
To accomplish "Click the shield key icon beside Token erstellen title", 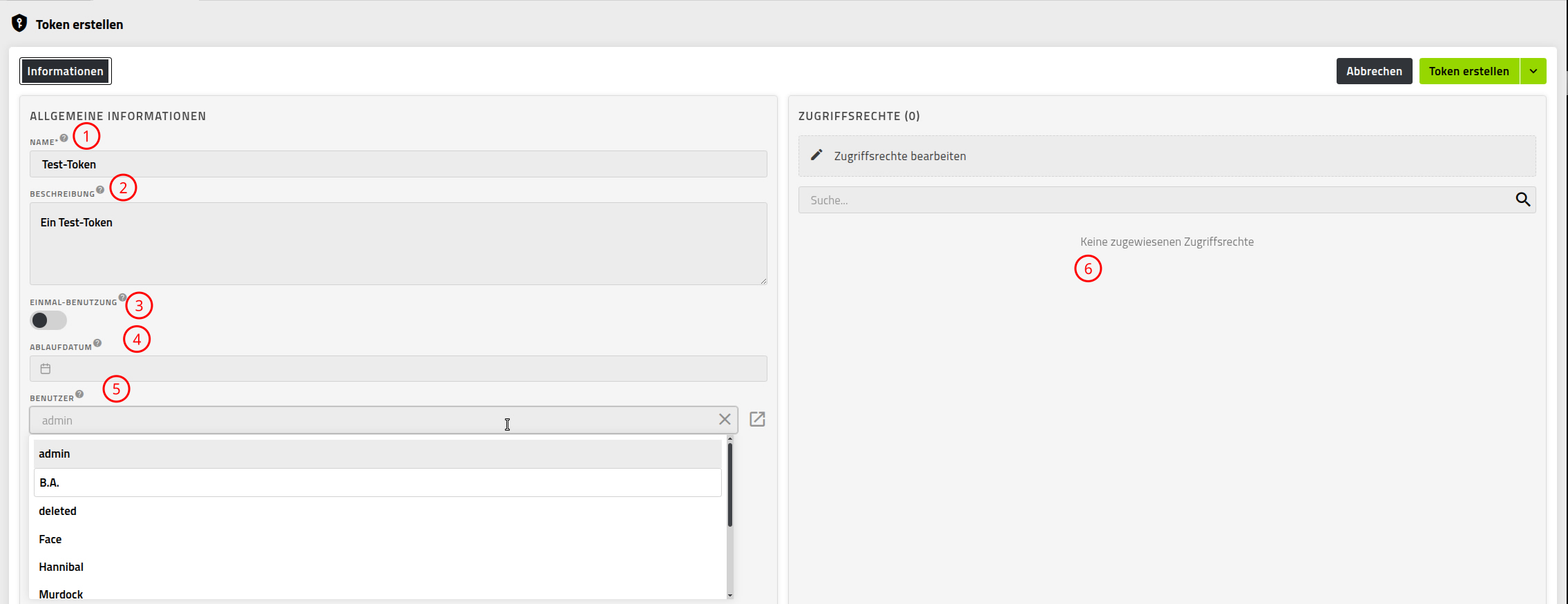I will point(19,23).
